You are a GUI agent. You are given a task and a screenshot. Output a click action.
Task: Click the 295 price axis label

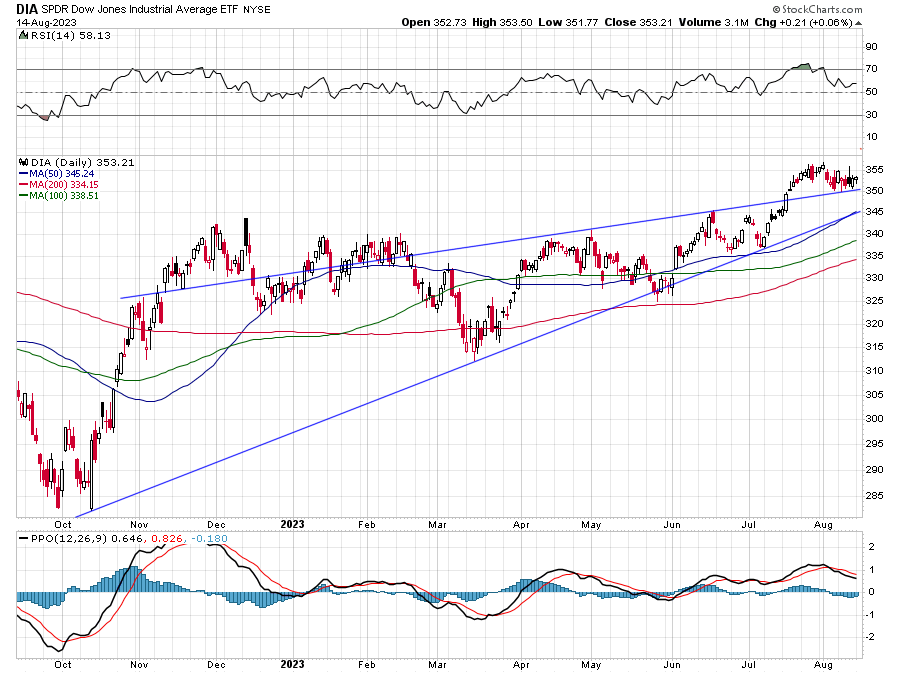point(874,444)
